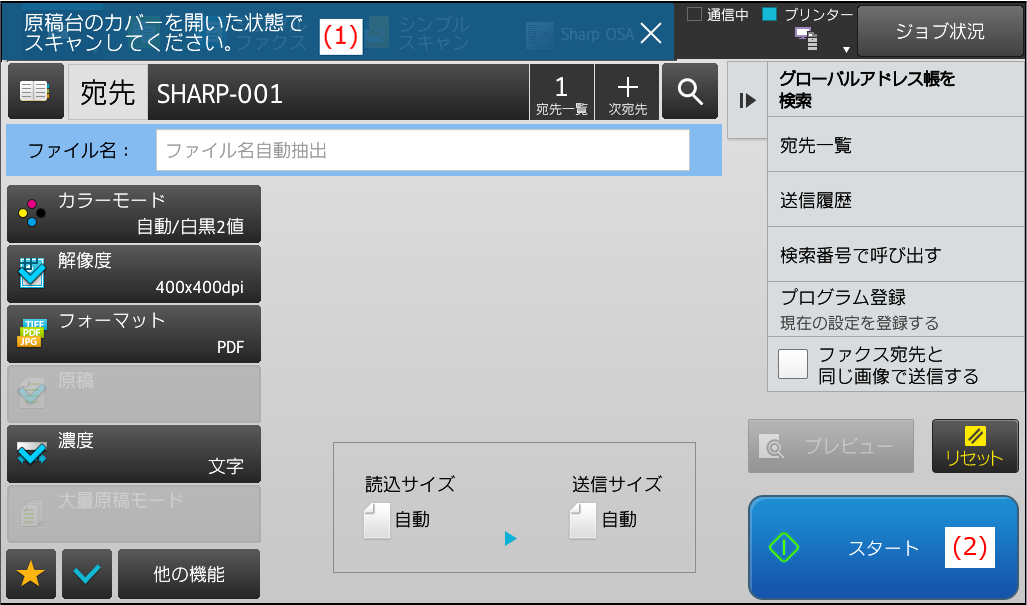Select 送信履歴 from action panel
Viewport: 1027px width, 605px height.
pos(895,200)
